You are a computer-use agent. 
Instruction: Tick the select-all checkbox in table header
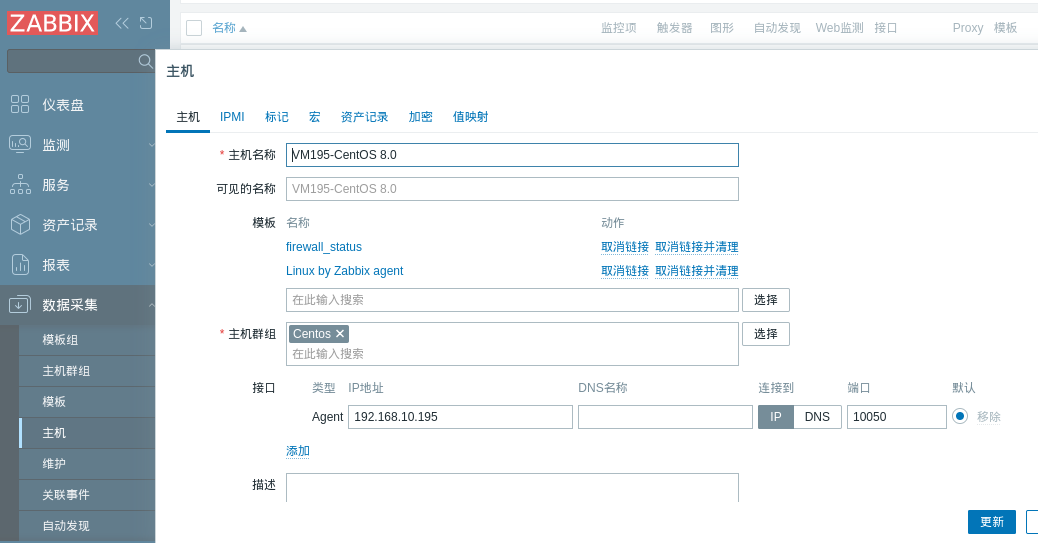pos(194,28)
